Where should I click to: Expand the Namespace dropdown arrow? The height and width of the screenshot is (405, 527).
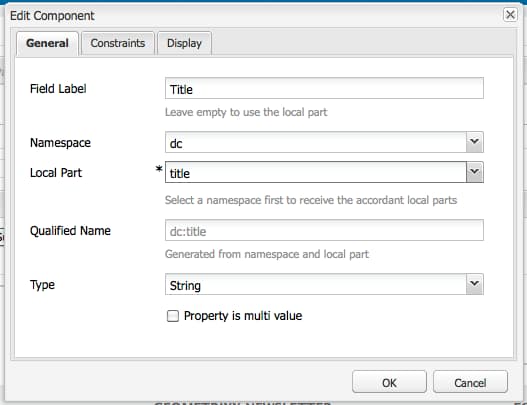(x=475, y=142)
